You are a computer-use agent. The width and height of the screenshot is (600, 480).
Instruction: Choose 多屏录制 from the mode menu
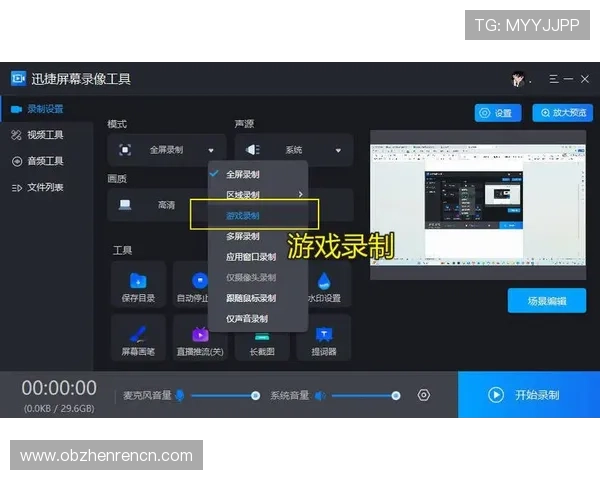[x=258, y=236]
